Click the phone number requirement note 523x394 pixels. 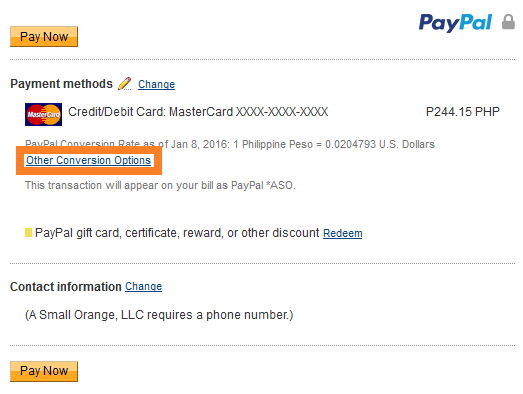[x=159, y=315]
